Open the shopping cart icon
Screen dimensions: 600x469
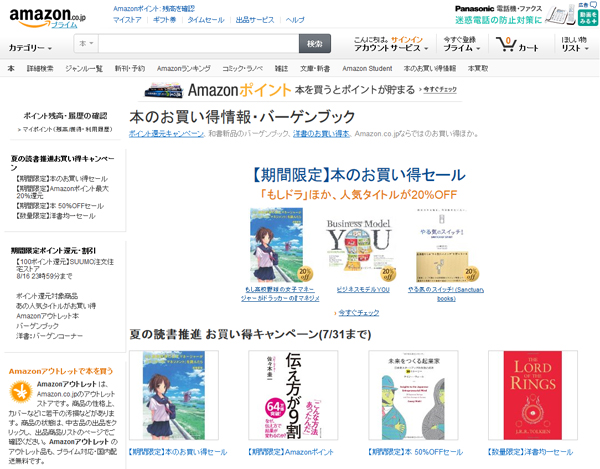[506, 44]
